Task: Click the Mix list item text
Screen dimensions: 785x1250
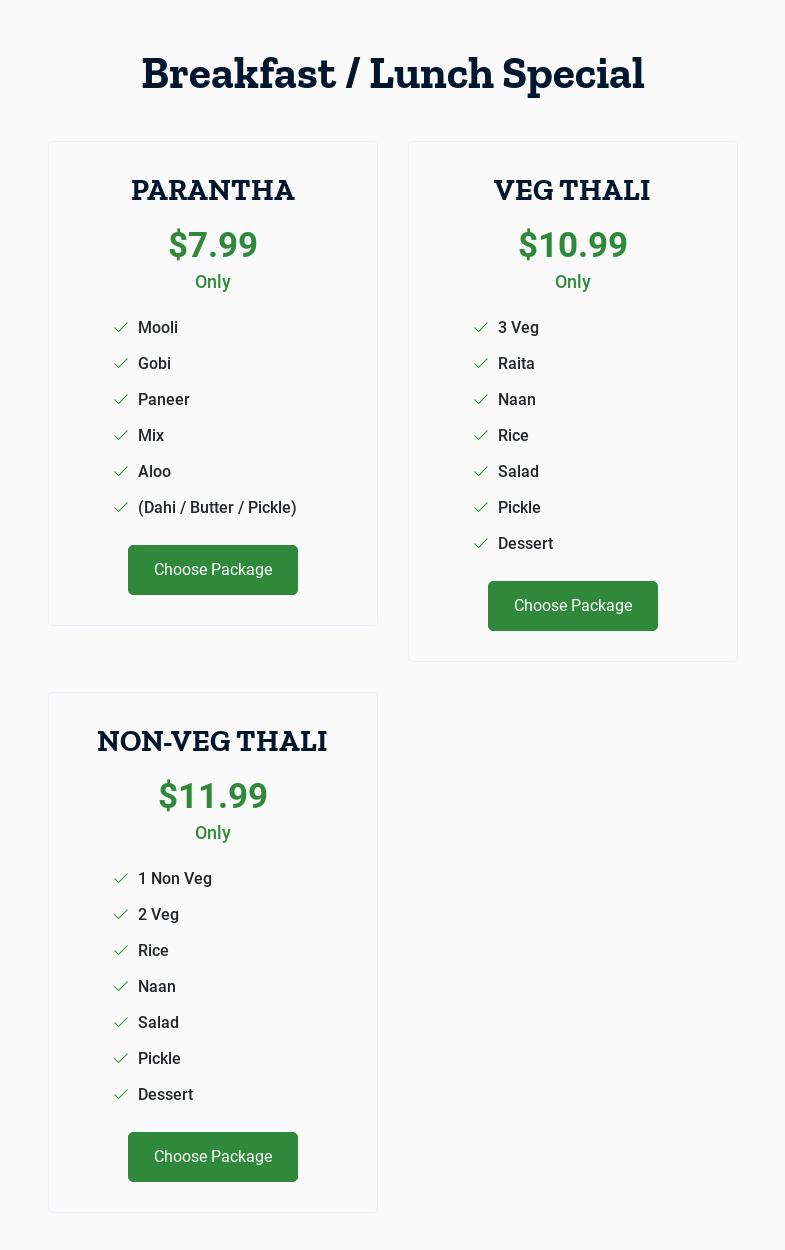Action: coord(151,436)
